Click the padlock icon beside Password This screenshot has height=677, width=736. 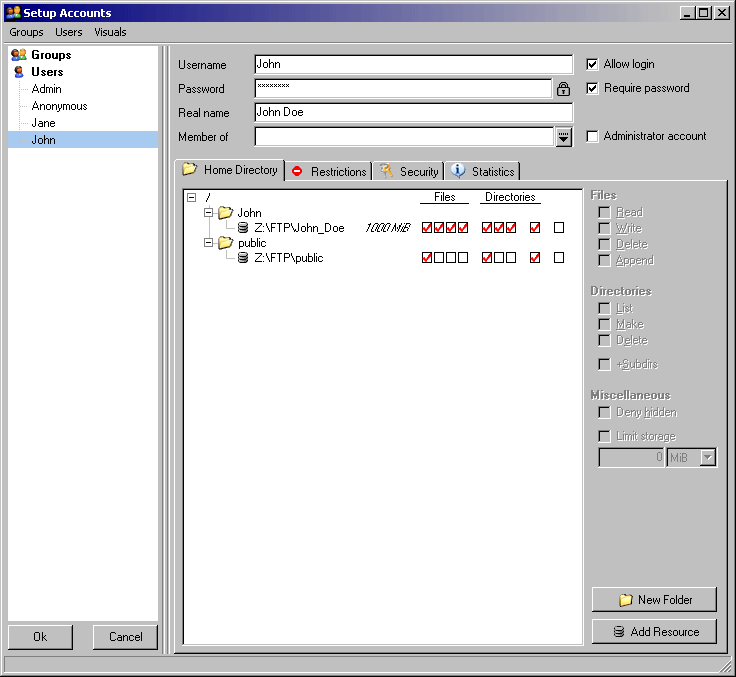click(563, 89)
